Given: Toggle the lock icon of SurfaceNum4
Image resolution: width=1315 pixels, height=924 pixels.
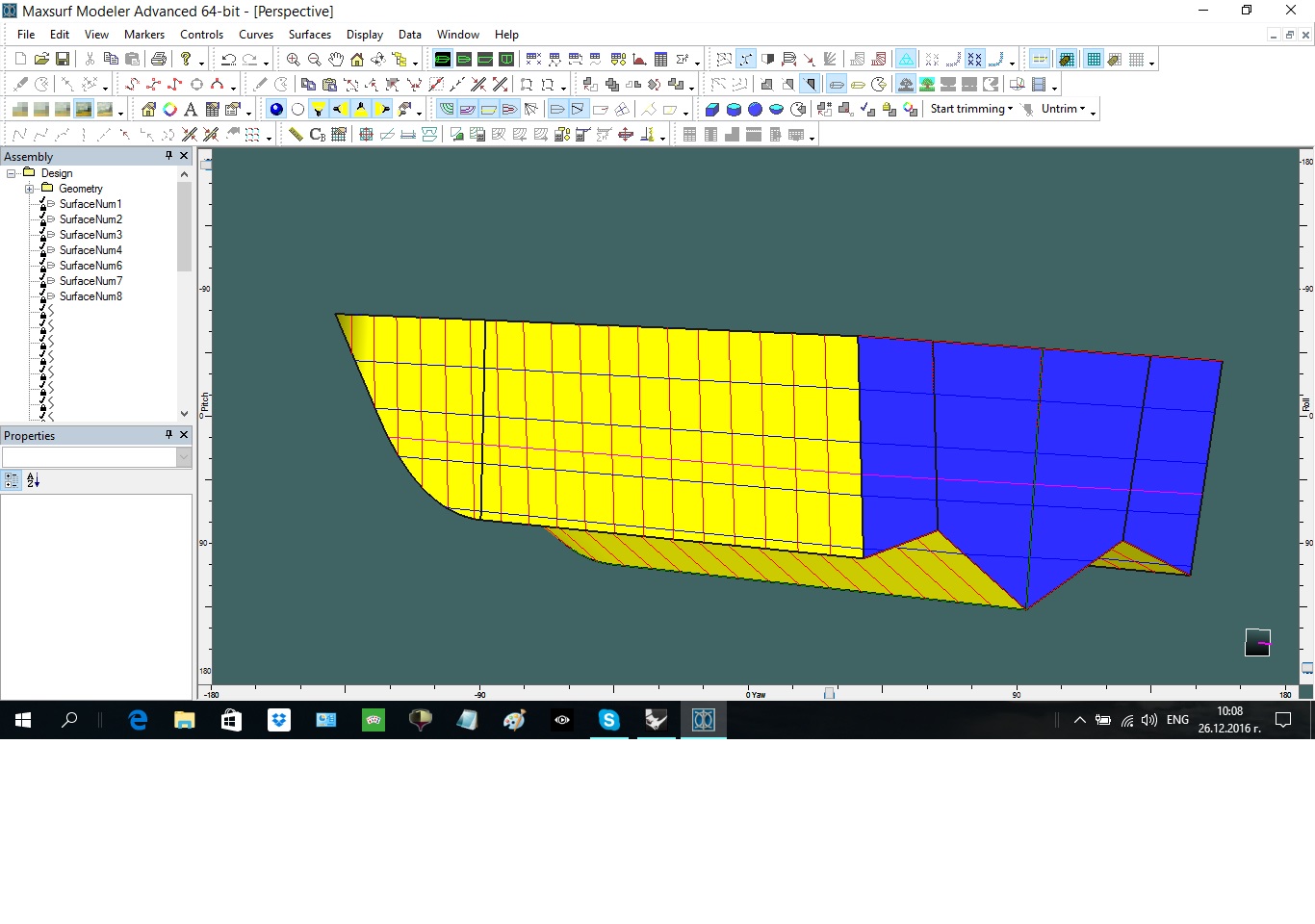Looking at the screenshot, I should (42, 252).
